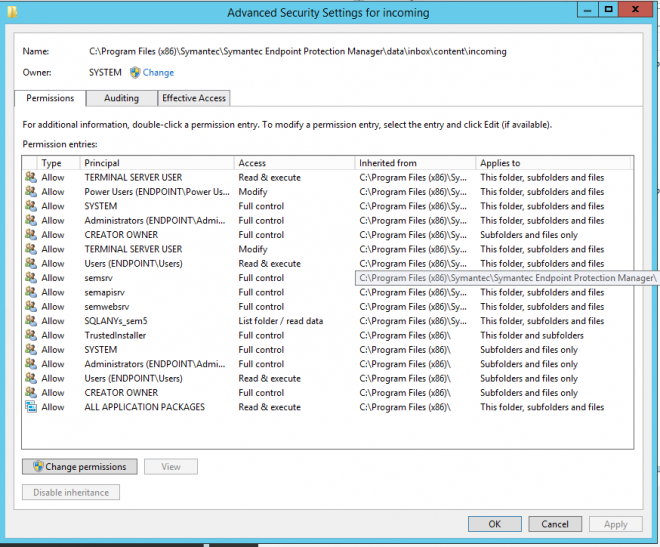Close the Advanced Security Settings window
Image resolution: width=660 pixels, height=547 pixels.
636,9
